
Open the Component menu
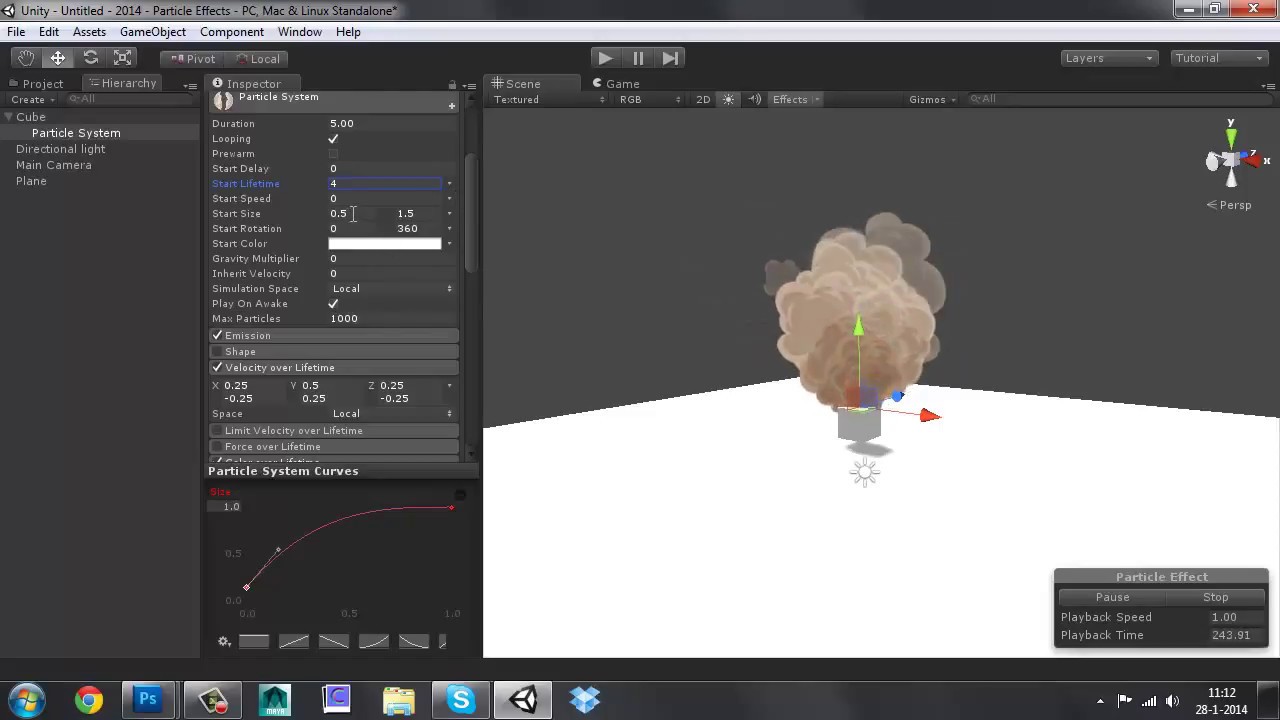(x=232, y=32)
